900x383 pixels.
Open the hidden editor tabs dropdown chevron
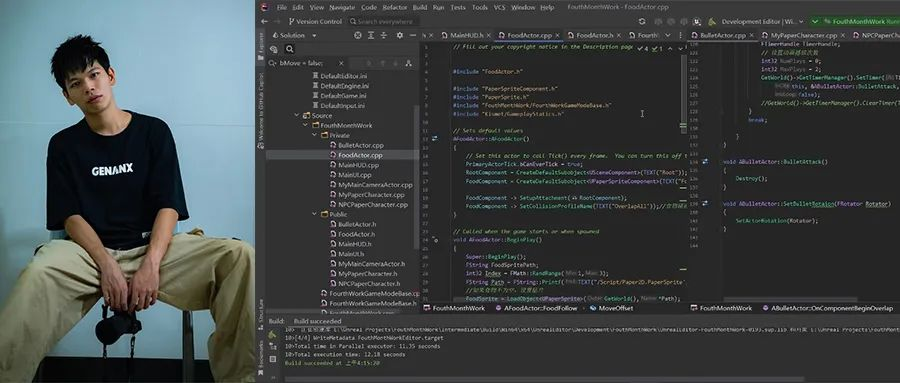[669, 35]
